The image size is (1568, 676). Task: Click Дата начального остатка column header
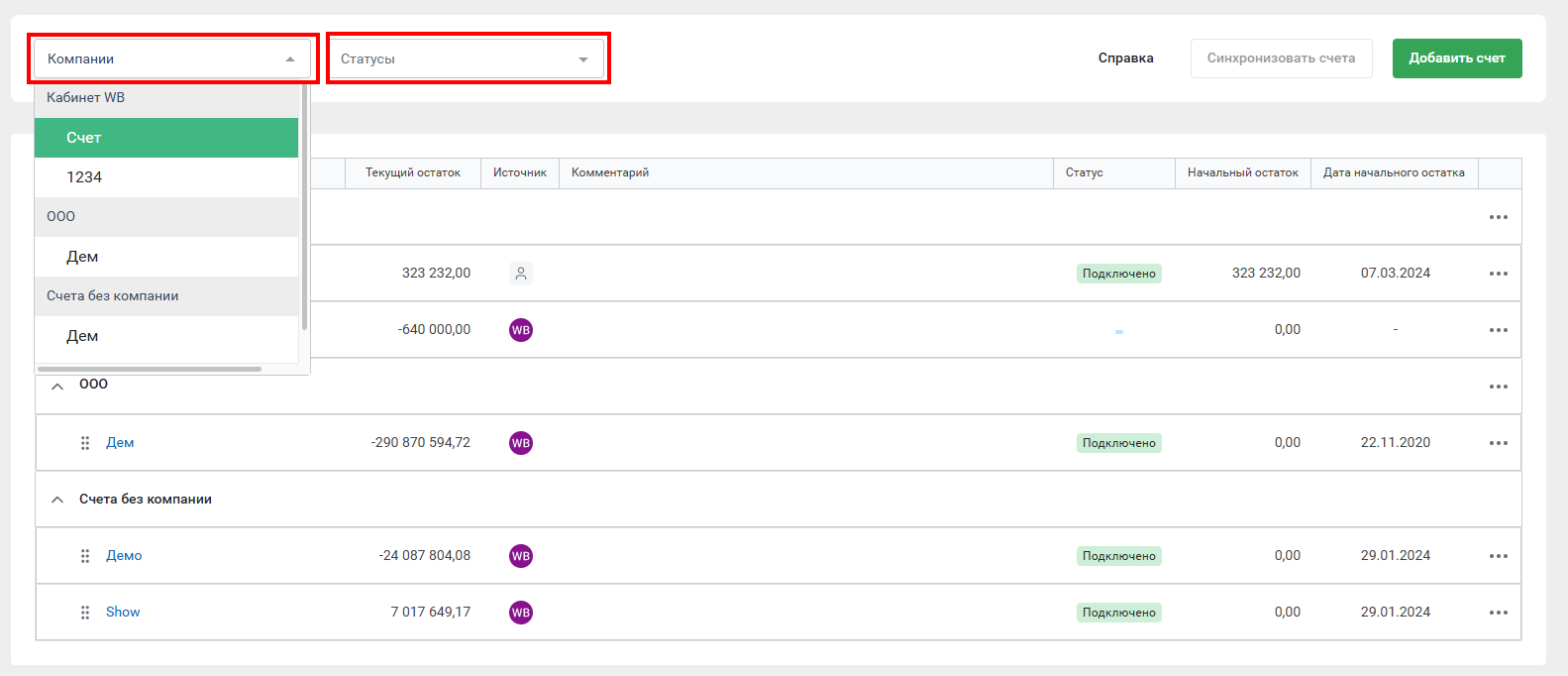coord(1394,172)
